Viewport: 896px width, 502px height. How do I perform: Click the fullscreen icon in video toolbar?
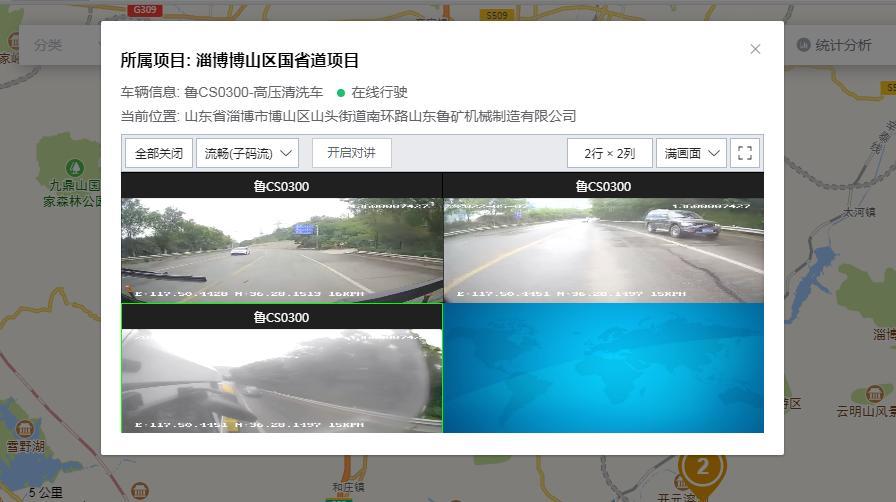tap(744, 153)
